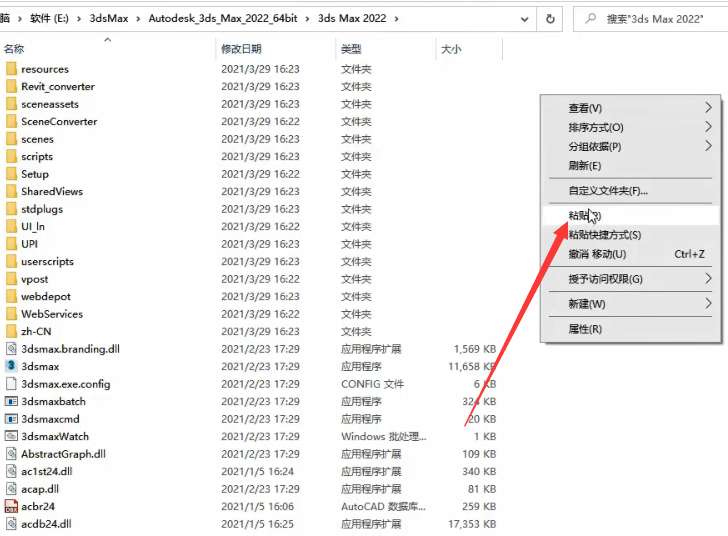This screenshot has height=536, width=728.
Task: Select the SceneConverter folder icon
Action: click(12, 122)
